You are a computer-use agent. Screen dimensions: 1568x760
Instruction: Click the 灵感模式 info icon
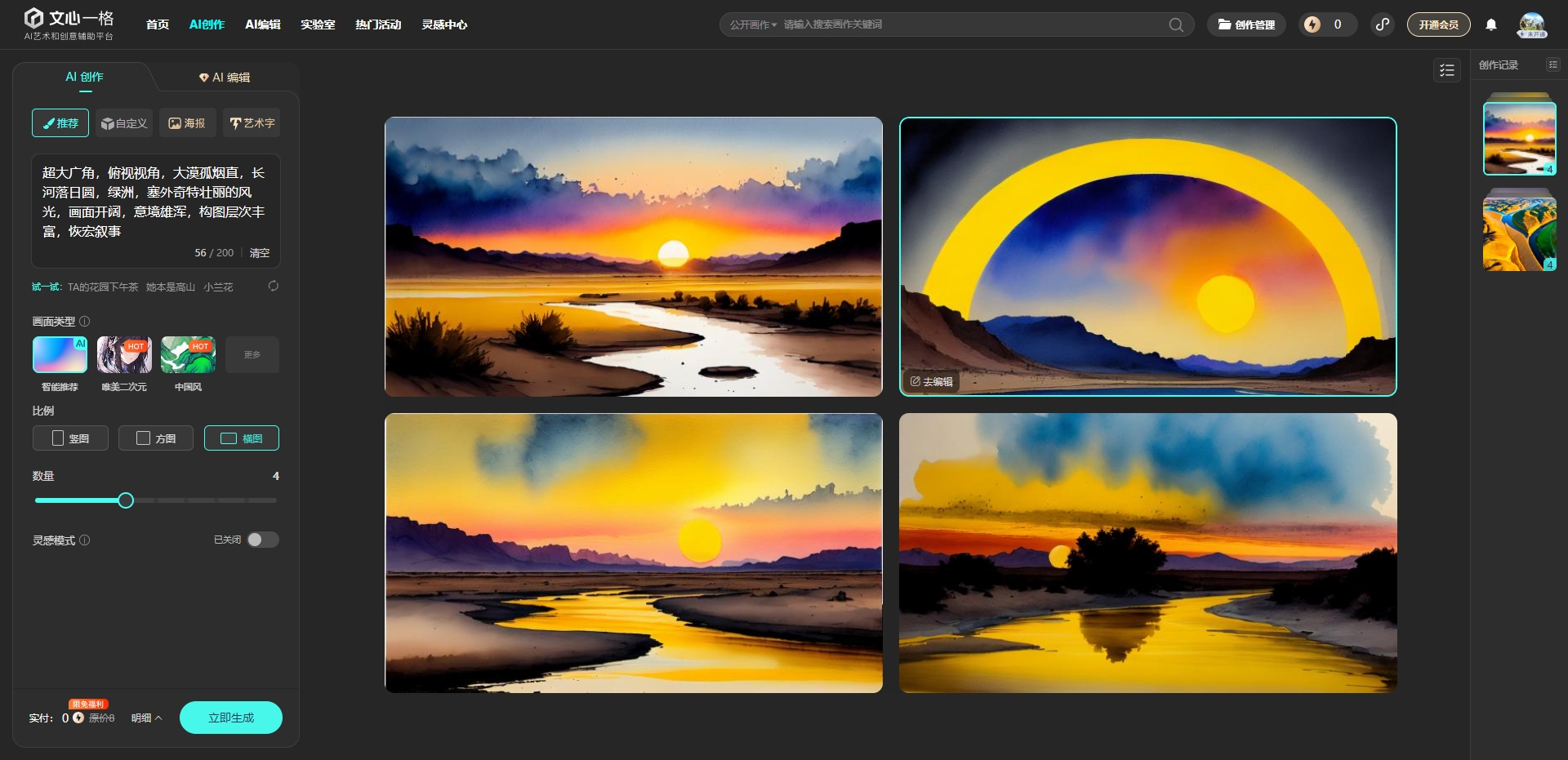click(85, 540)
